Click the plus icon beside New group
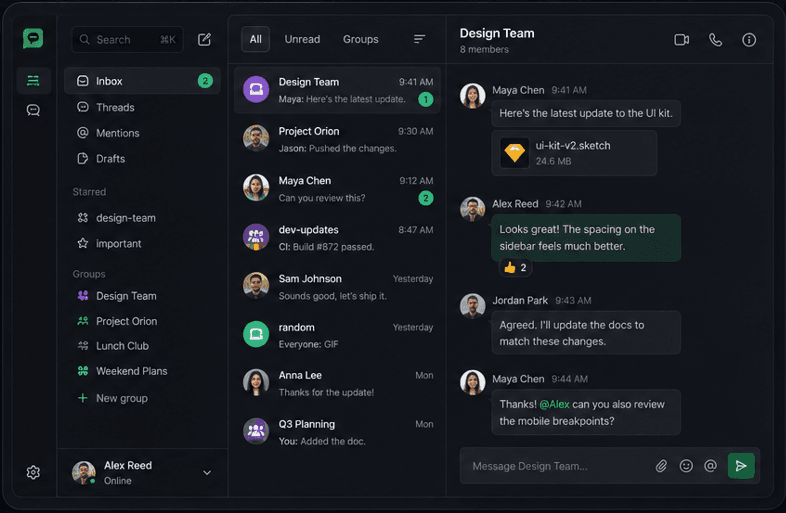The width and height of the screenshot is (786, 513). 83,398
